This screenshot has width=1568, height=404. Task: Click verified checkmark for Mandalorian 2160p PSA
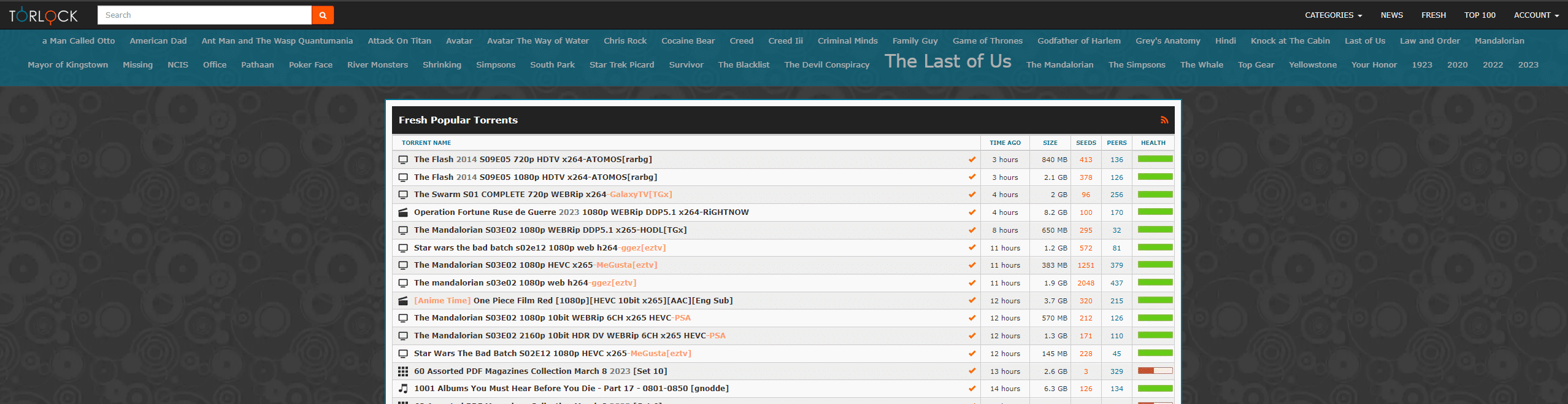pyautogui.click(x=972, y=336)
